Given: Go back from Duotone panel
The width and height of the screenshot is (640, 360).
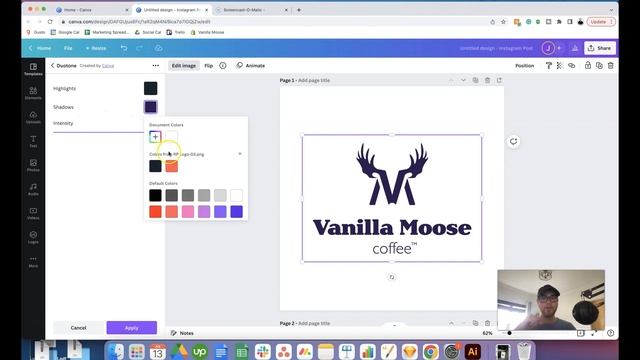Looking at the screenshot, I should tap(53, 65).
